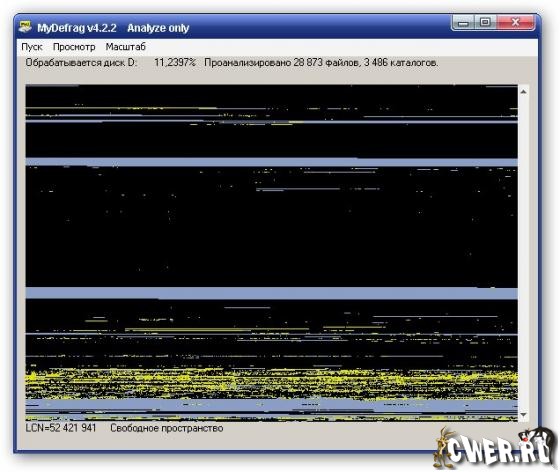
Task: Click the LCN=52 421 941 status text
Action: 61,428
